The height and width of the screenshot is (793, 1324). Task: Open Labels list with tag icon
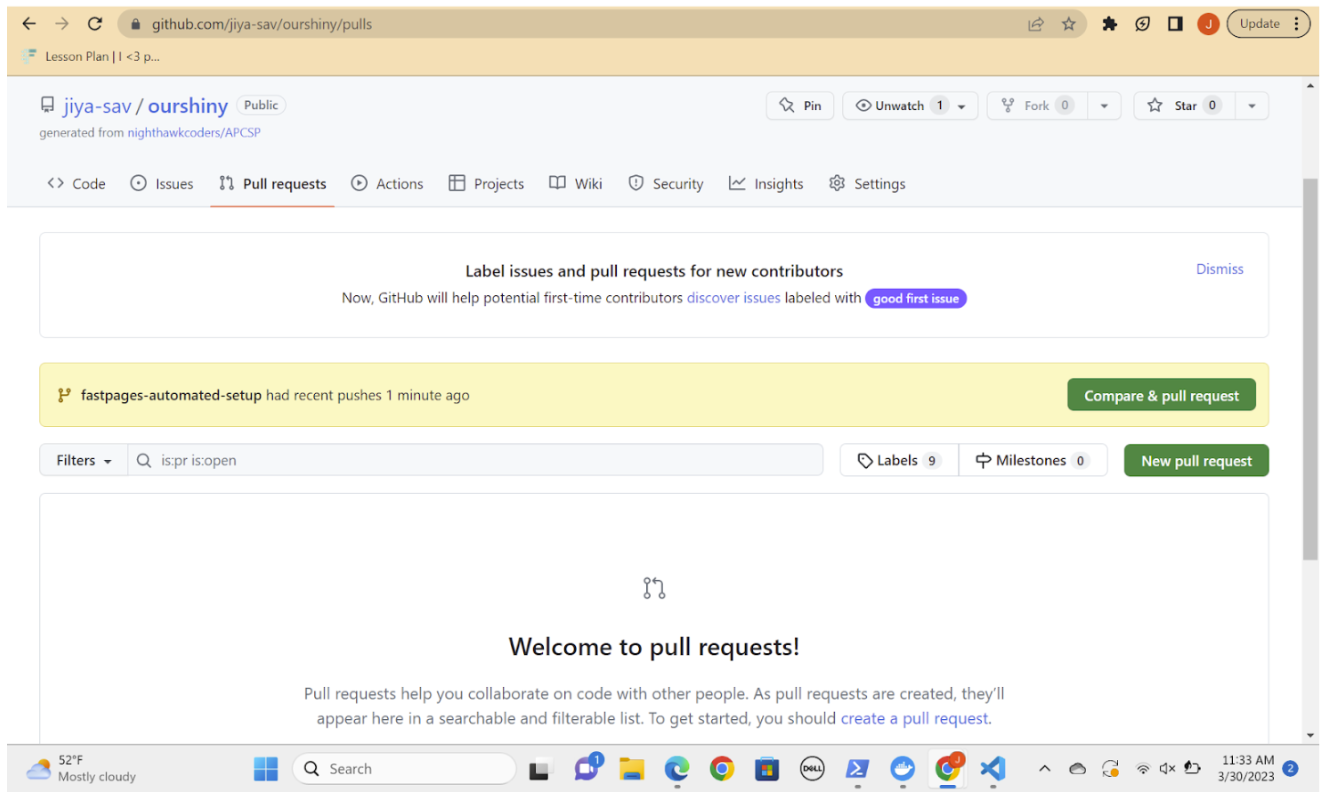click(899, 460)
